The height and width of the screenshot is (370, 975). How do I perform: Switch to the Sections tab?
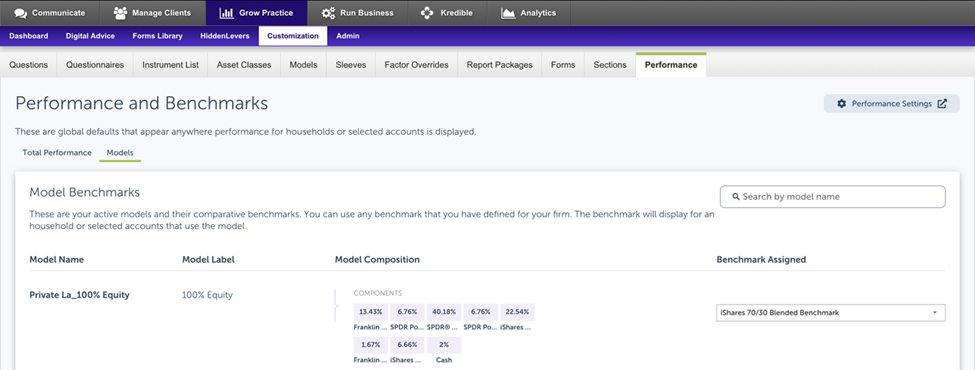610,65
